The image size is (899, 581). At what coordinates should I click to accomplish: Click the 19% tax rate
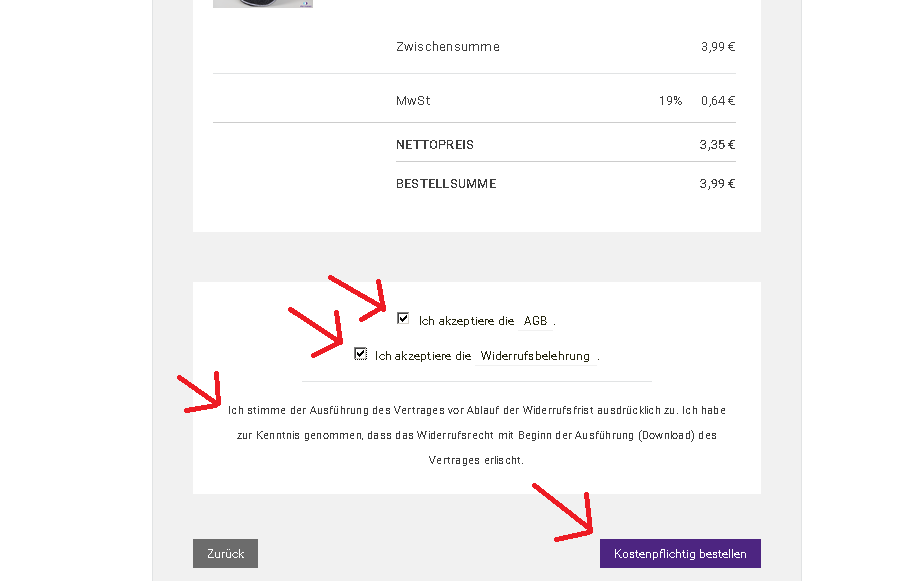click(670, 101)
